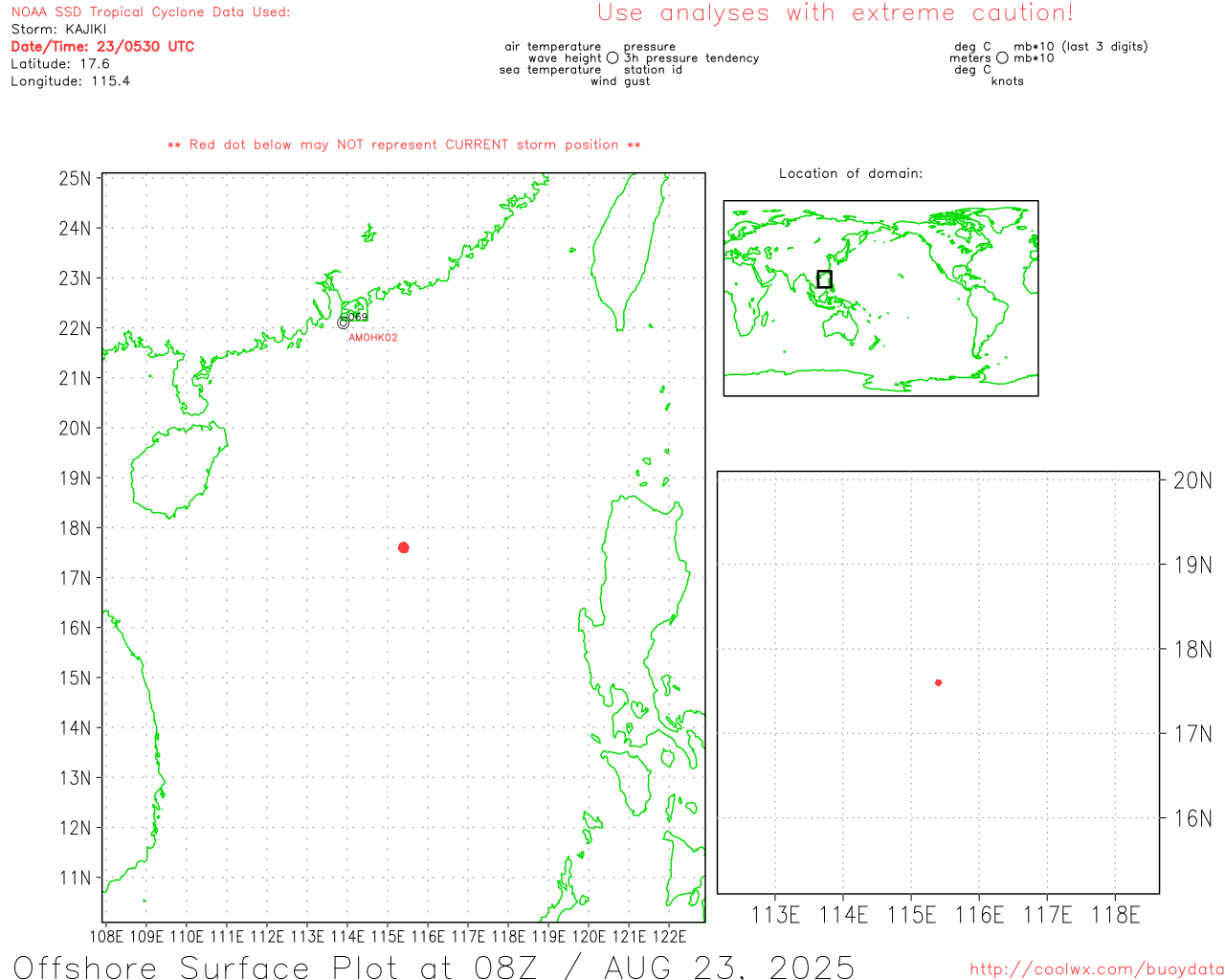Viewport: 1225px width, 980px height.
Task: Click the 'sea temperature' legend label
Action: coord(550,70)
